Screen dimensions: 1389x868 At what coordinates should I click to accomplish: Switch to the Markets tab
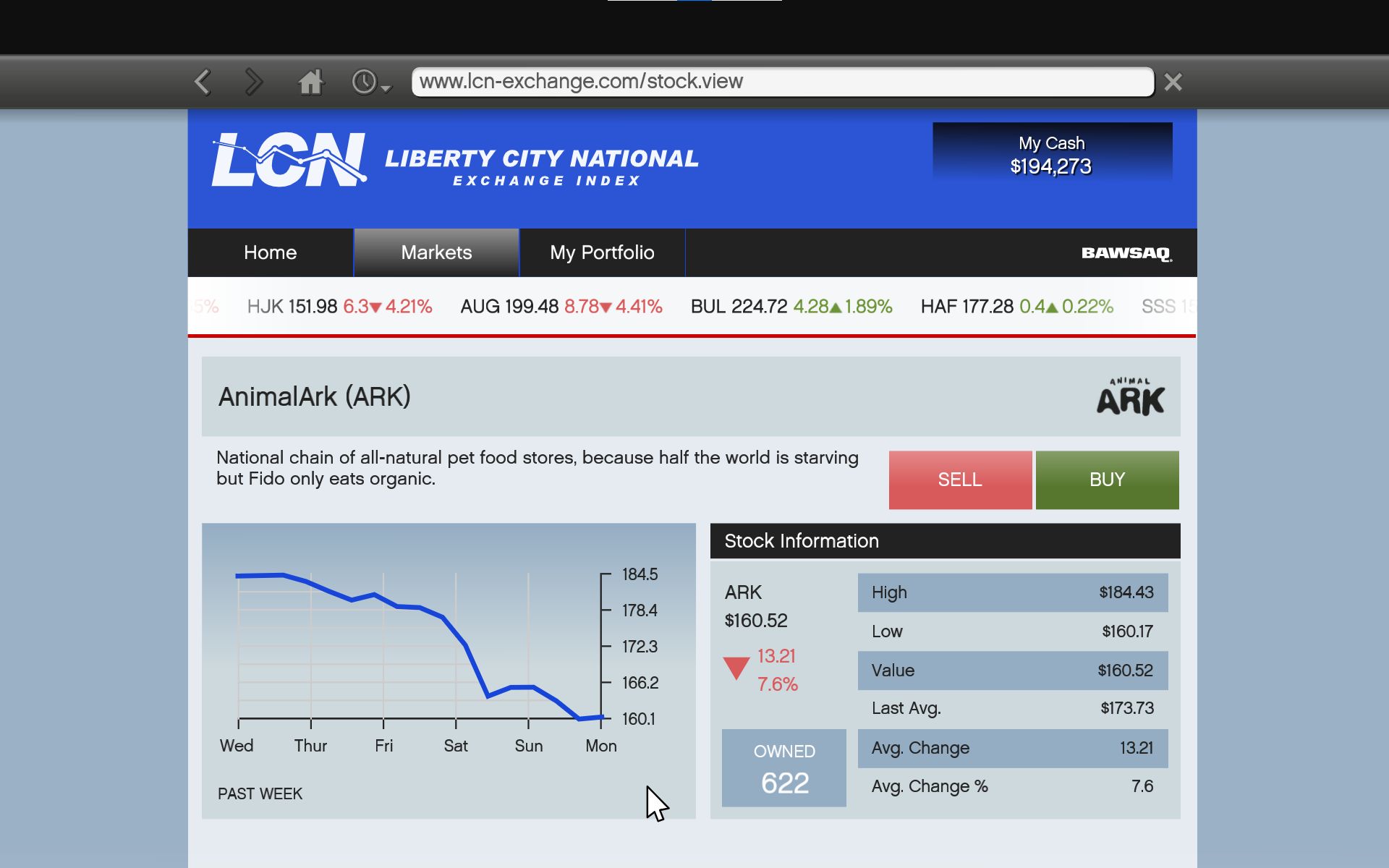(x=436, y=252)
